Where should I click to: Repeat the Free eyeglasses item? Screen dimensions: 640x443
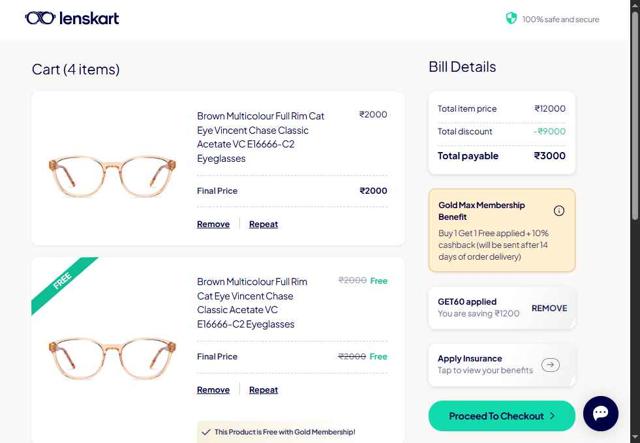(263, 390)
